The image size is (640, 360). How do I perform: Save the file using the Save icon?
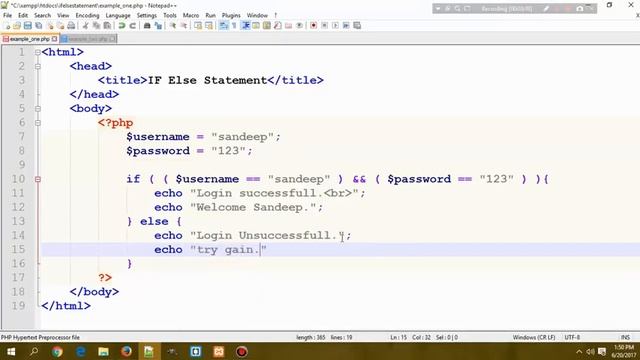[28, 26]
